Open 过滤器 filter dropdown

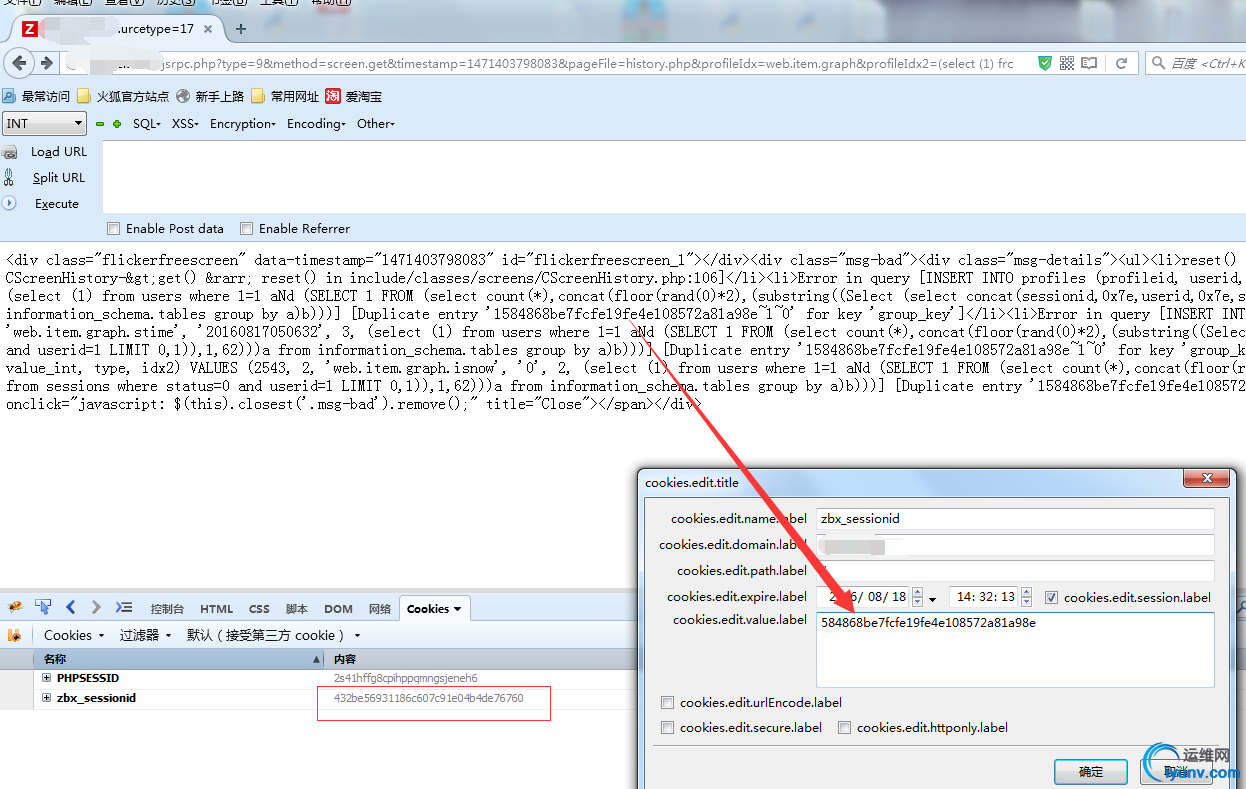[x=145, y=635]
